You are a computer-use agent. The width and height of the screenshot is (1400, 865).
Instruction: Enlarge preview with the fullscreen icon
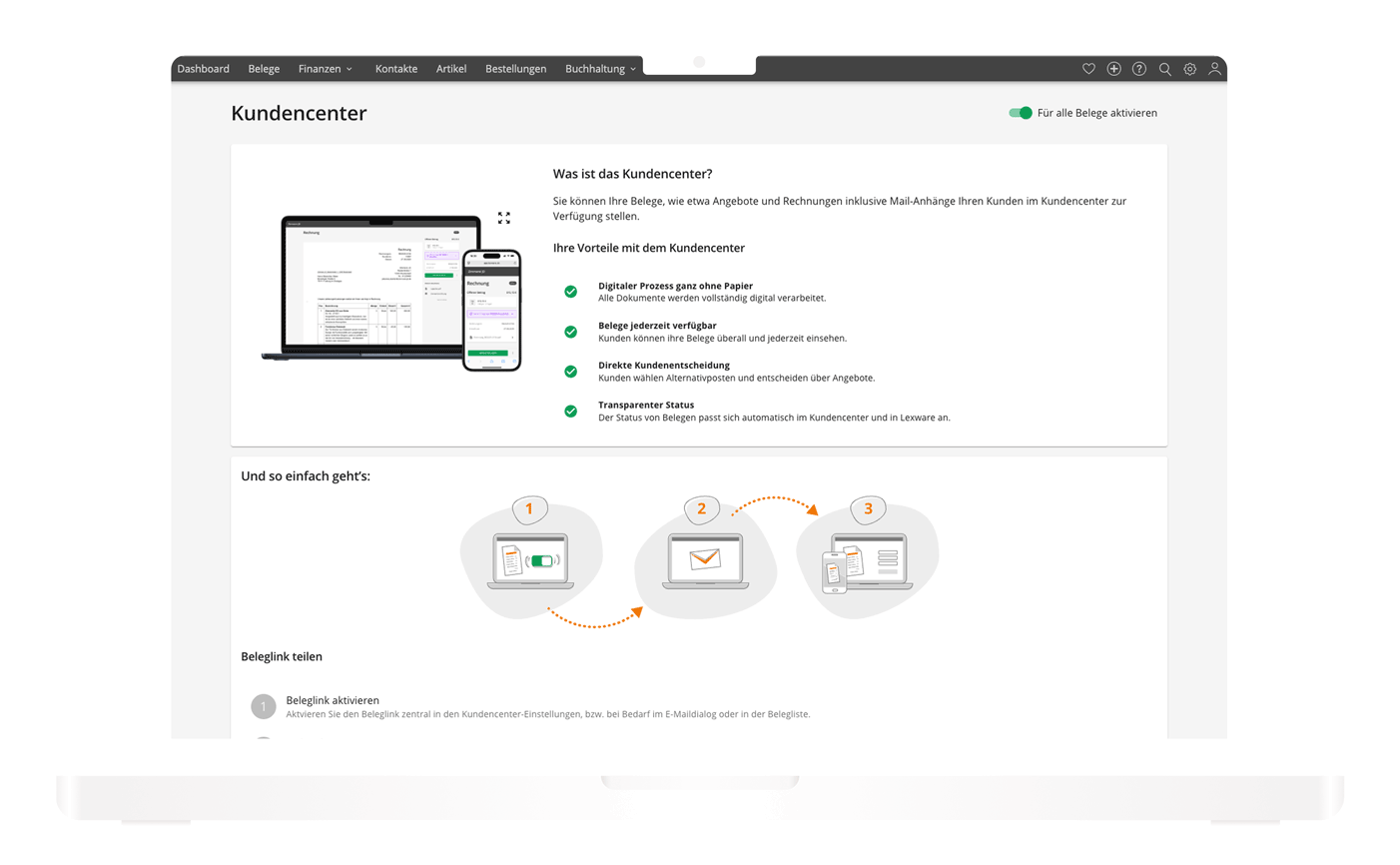[504, 218]
